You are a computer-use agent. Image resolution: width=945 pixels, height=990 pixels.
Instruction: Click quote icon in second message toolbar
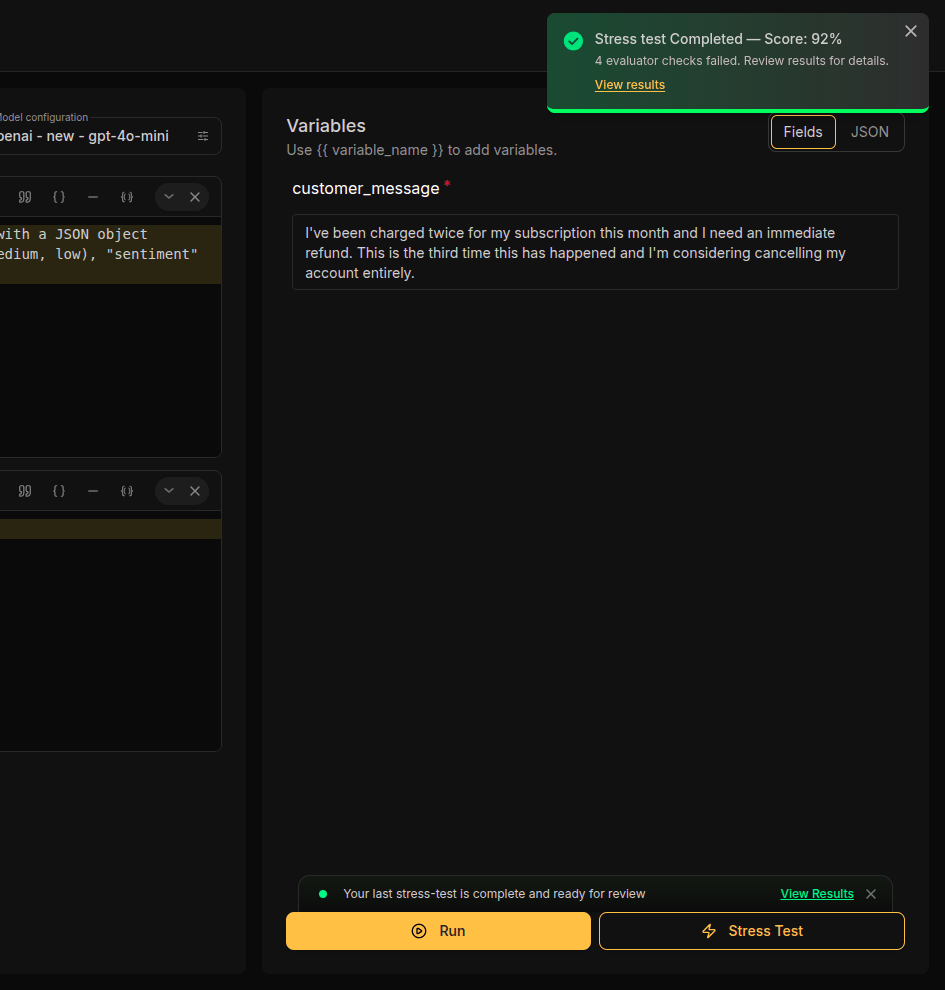coord(25,491)
